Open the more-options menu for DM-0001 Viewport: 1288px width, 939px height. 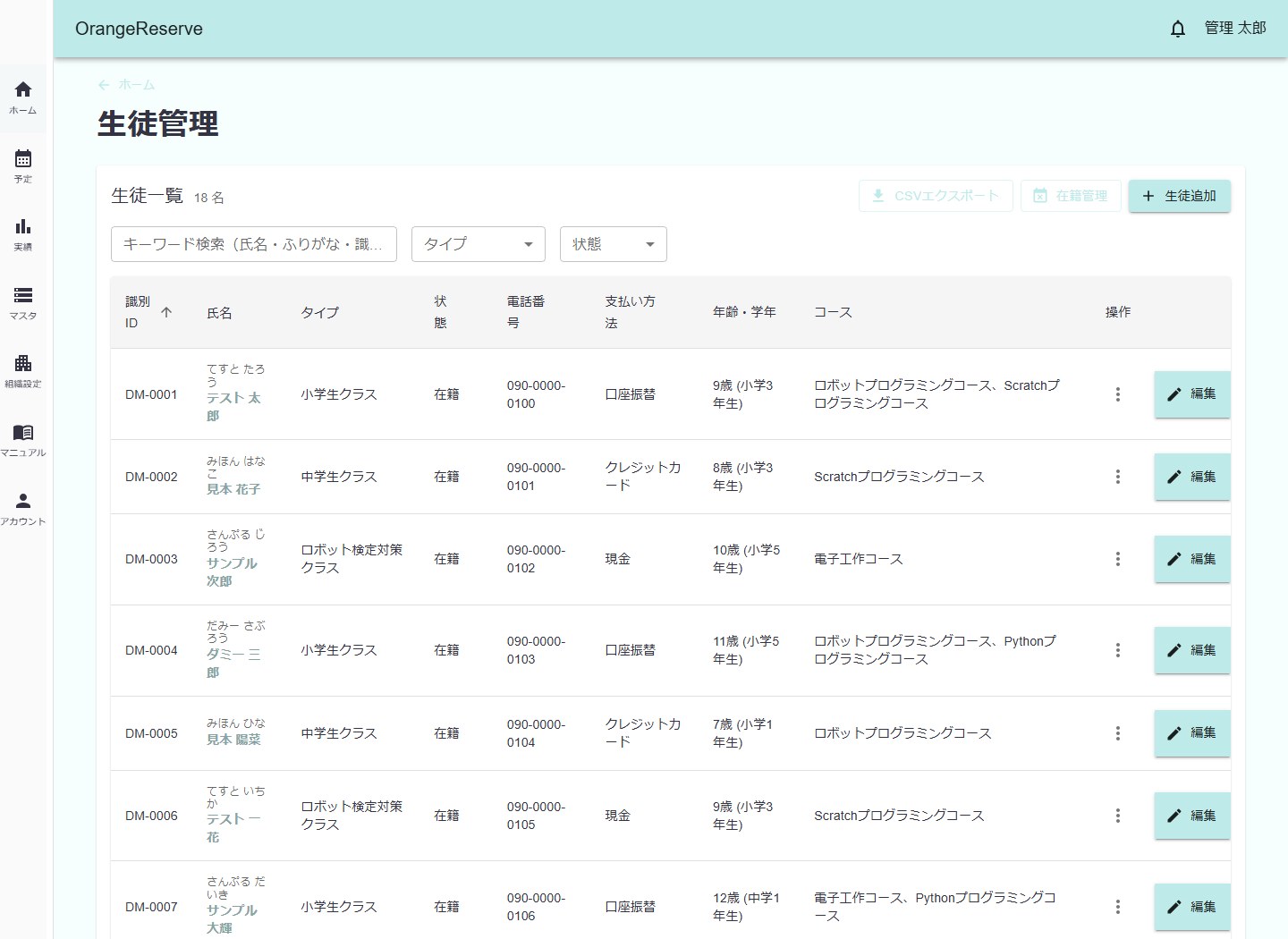pyautogui.click(x=1117, y=394)
